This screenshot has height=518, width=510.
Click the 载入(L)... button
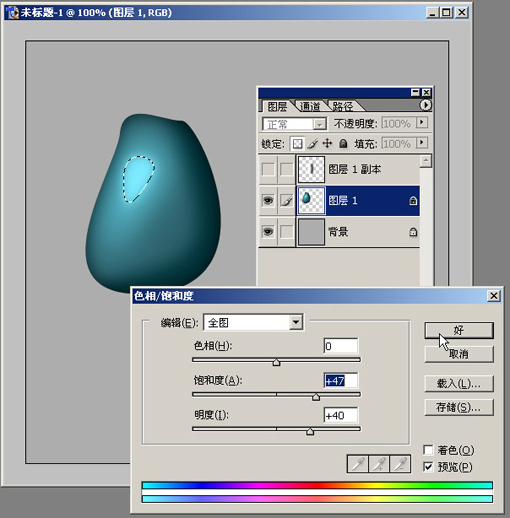tap(459, 384)
